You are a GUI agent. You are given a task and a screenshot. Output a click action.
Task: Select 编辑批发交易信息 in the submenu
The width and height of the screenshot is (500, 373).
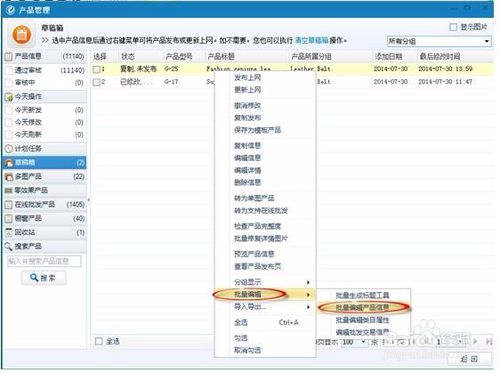(x=363, y=332)
